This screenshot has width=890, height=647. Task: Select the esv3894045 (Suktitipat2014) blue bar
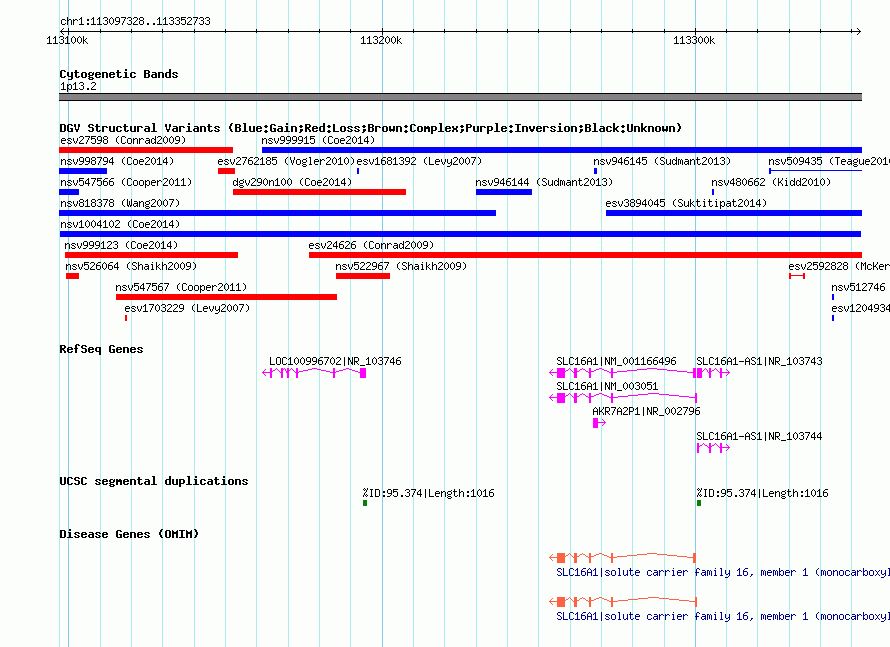(x=734, y=213)
